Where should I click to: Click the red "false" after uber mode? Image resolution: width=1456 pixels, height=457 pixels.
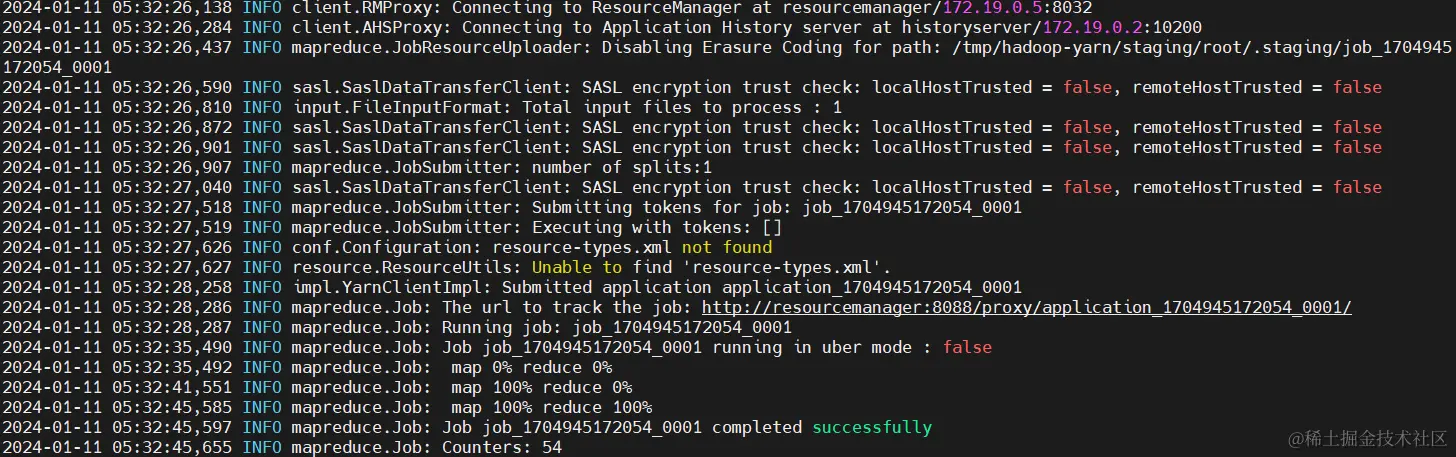[x=967, y=348]
